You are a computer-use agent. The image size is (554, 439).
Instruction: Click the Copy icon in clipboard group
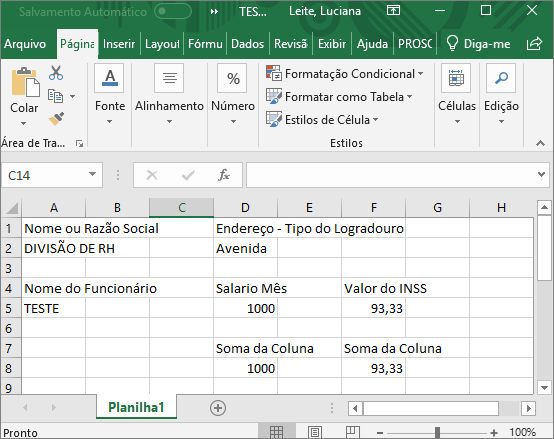[x=55, y=96]
